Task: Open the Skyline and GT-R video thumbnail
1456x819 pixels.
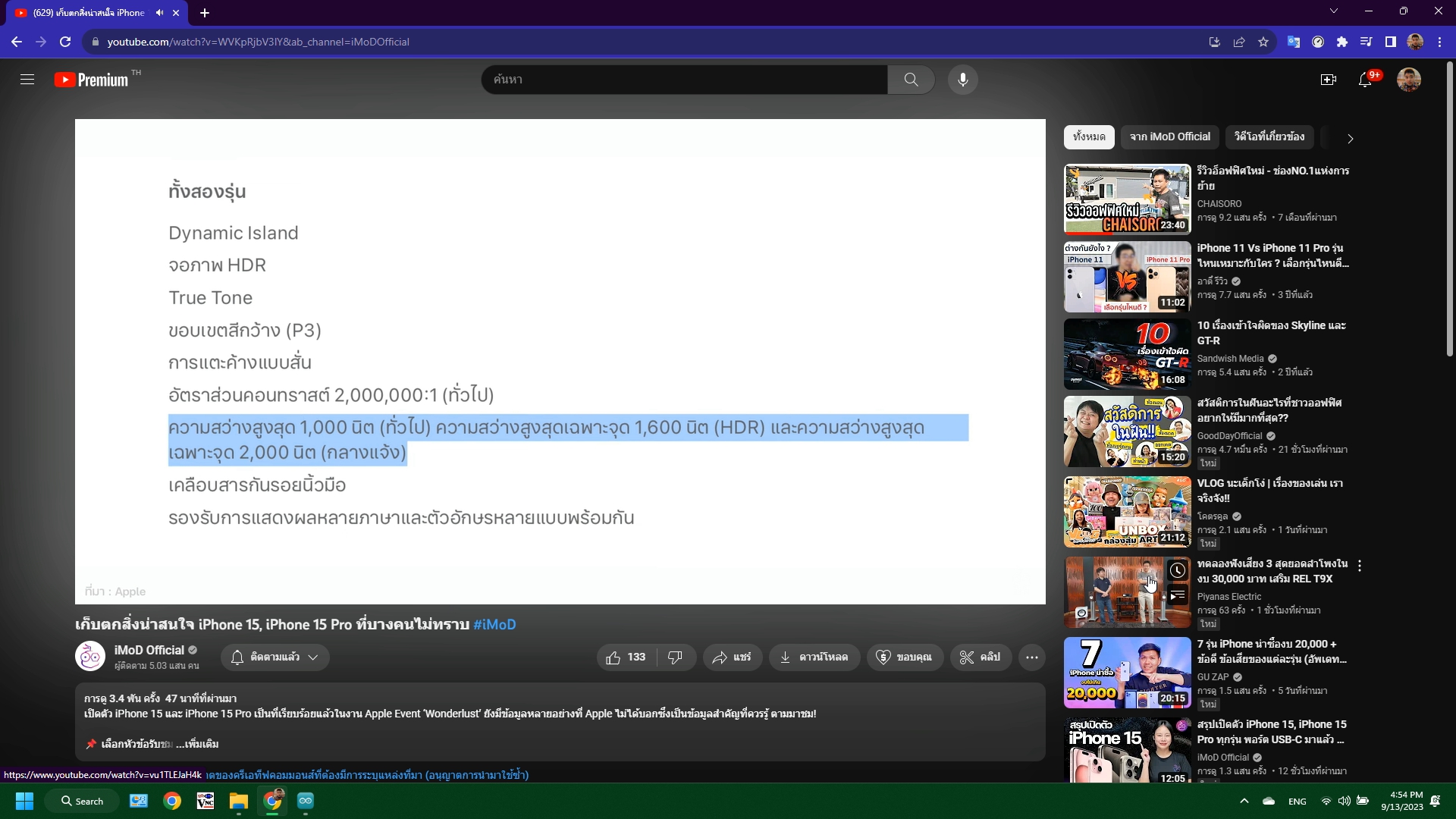Action: tap(1127, 354)
